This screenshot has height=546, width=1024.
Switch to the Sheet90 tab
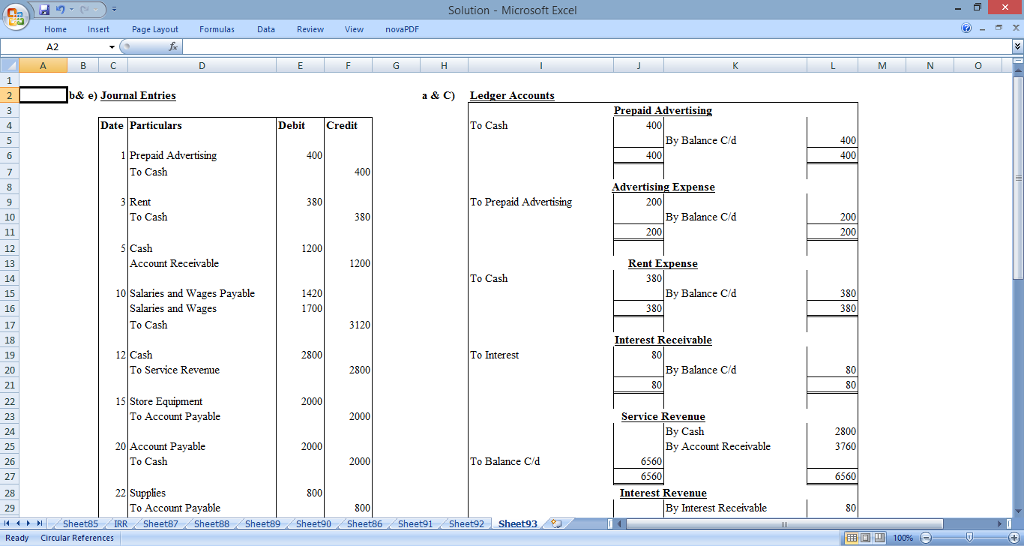pos(313,524)
